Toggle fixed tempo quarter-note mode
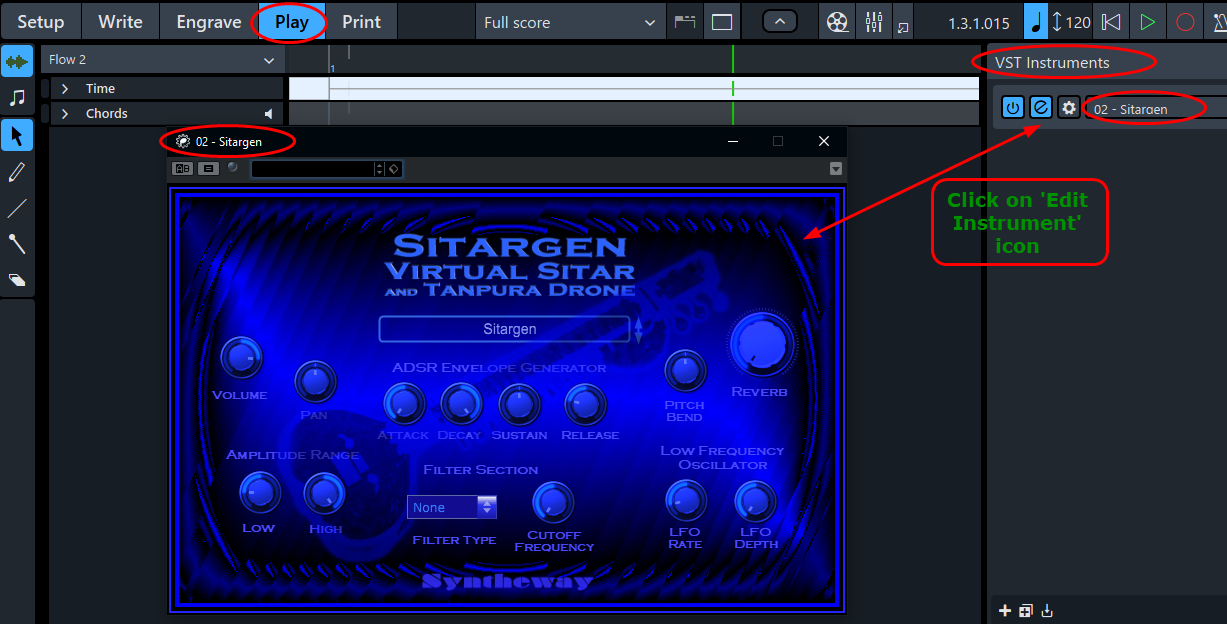 1036,21
